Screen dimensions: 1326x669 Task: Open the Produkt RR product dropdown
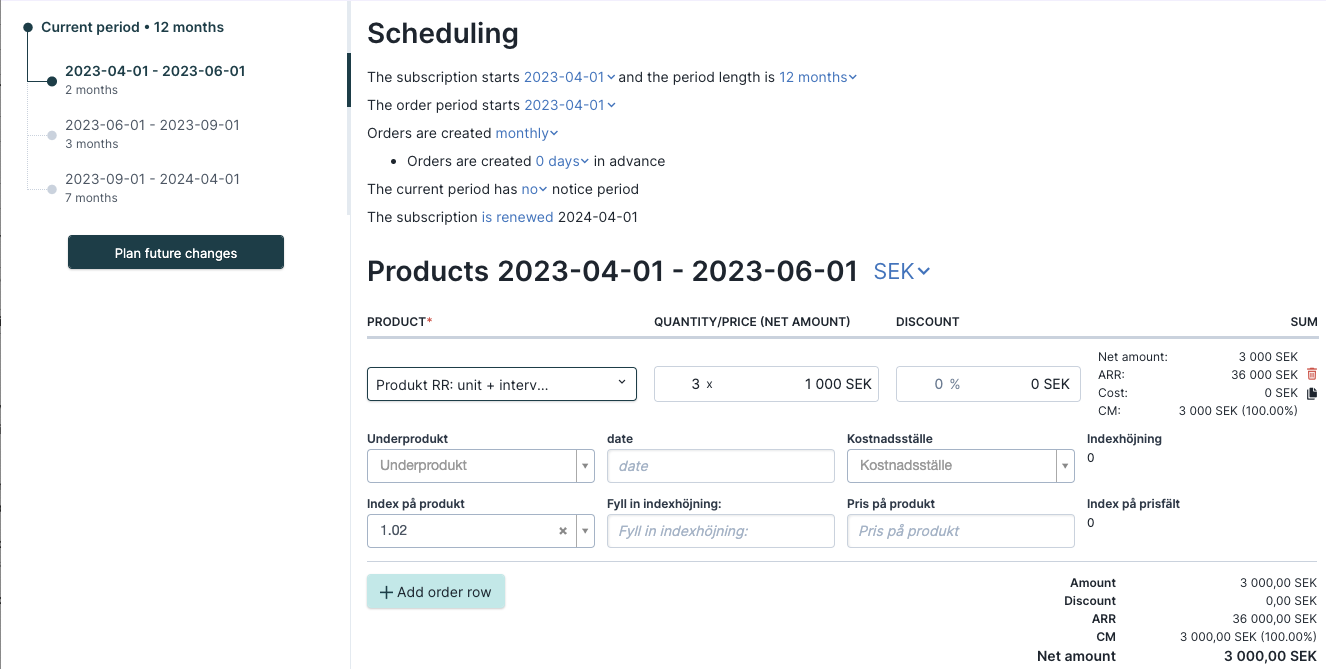click(502, 384)
